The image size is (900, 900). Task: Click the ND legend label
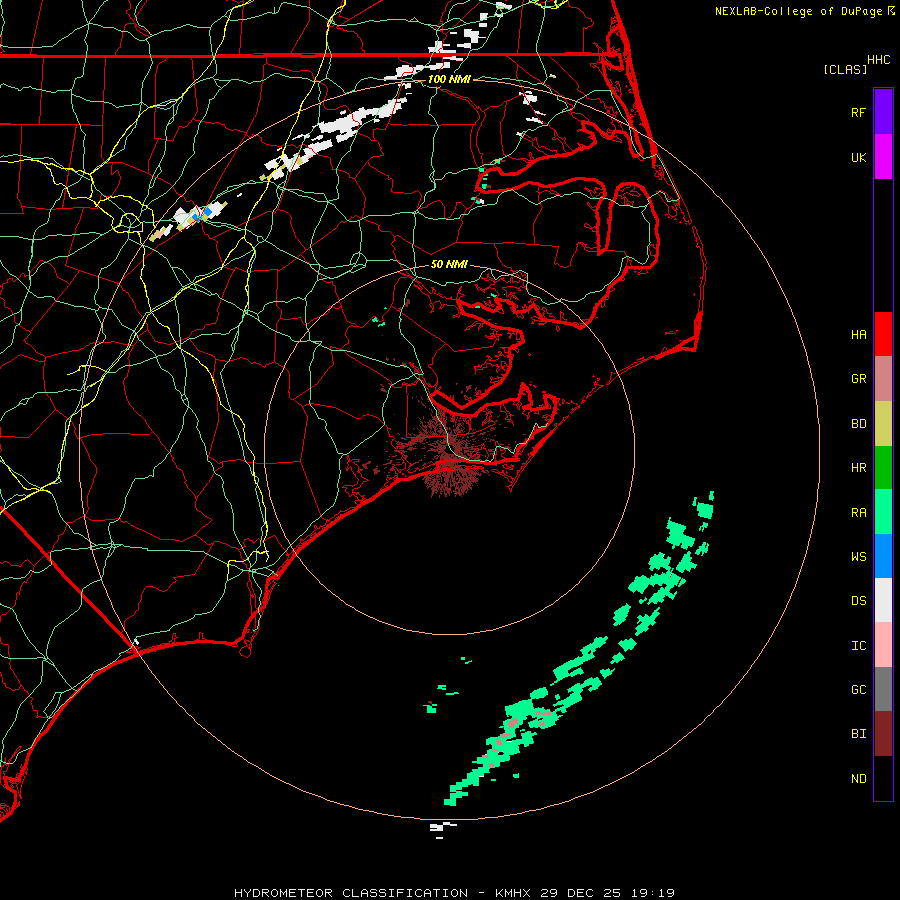click(x=858, y=779)
